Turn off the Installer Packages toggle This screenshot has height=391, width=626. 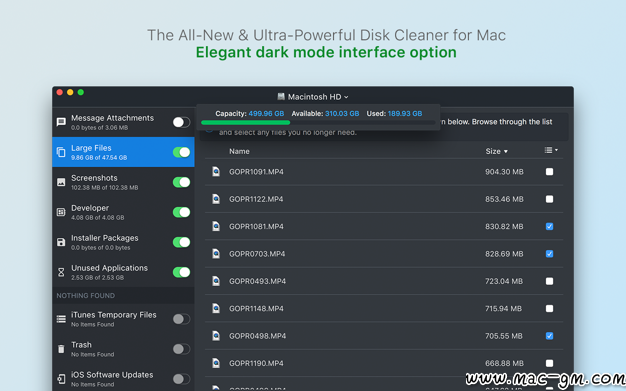[181, 242]
